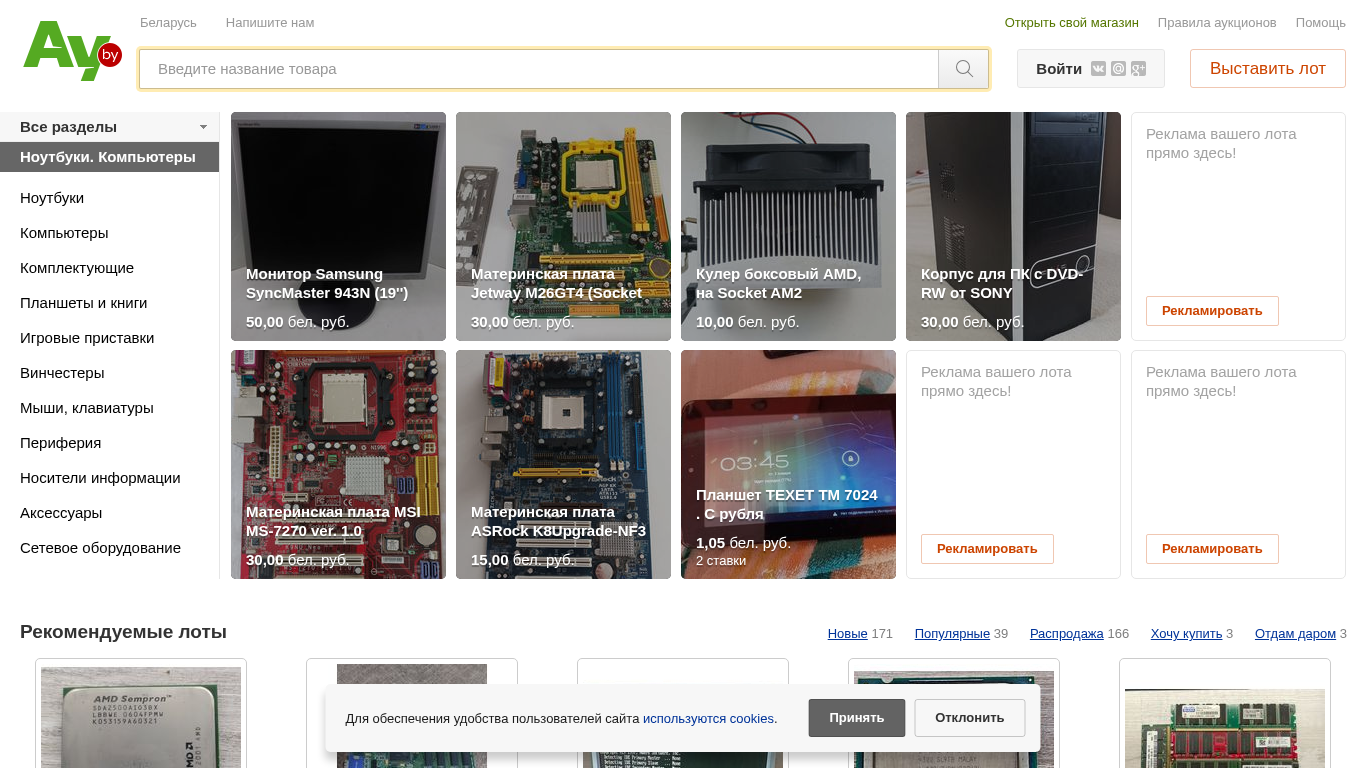Click Рекламировать in the top-row ad slot
Viewport: 1366px width, 768px height.
pos(1212,311)
